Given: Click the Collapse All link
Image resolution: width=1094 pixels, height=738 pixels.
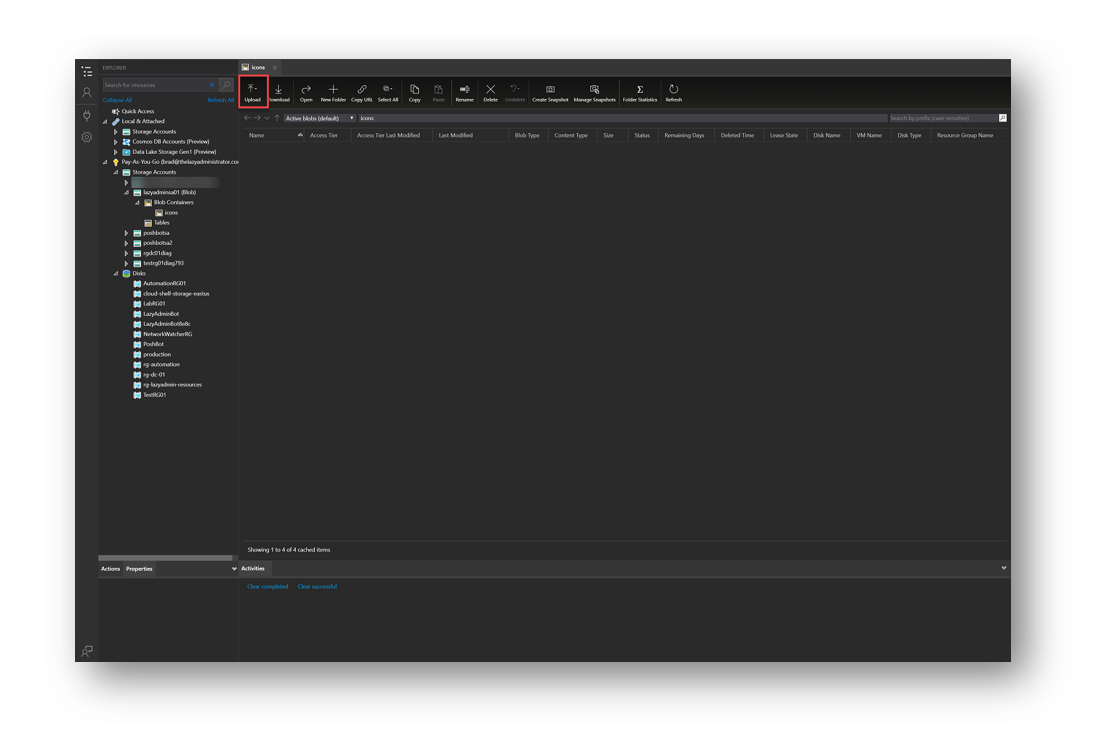Looking at the screenshot, I should coord(117,100).
